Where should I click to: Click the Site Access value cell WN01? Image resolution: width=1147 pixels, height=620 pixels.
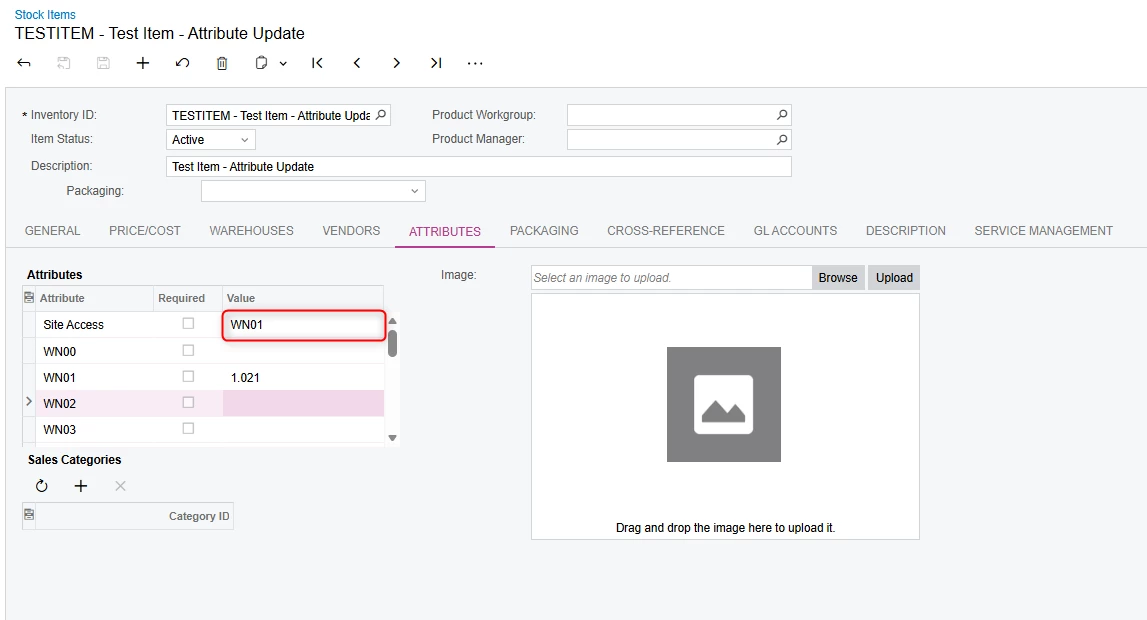coord(304,325)
